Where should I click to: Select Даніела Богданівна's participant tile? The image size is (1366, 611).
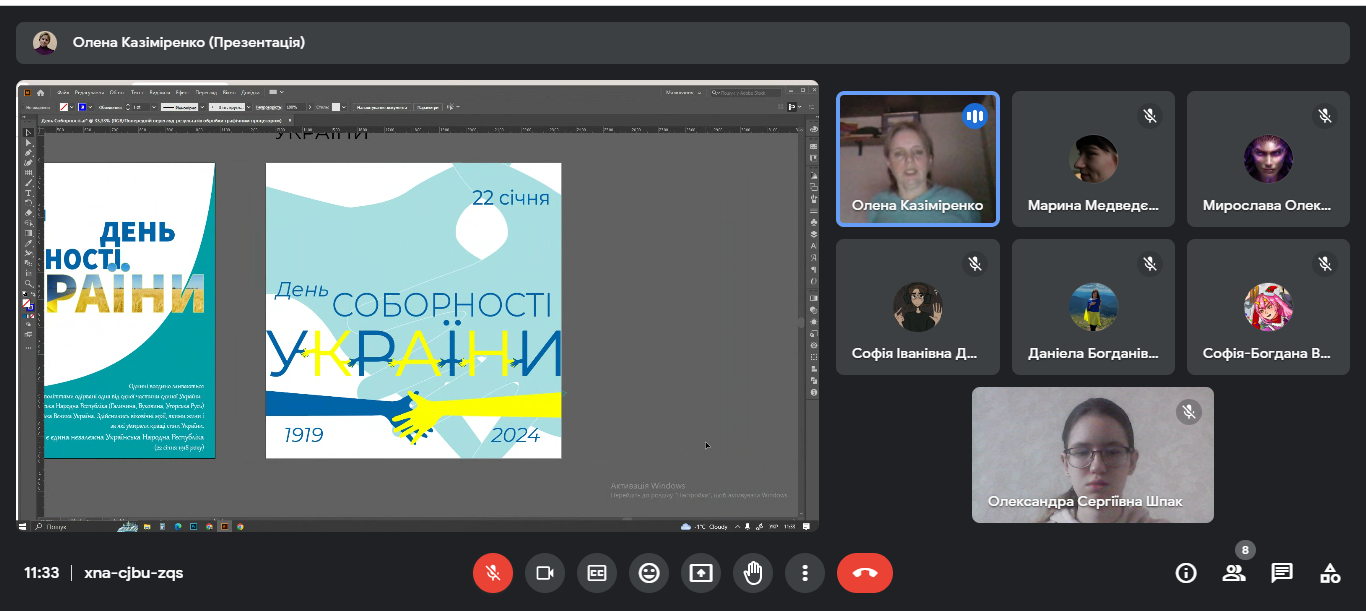point(1093,307)
